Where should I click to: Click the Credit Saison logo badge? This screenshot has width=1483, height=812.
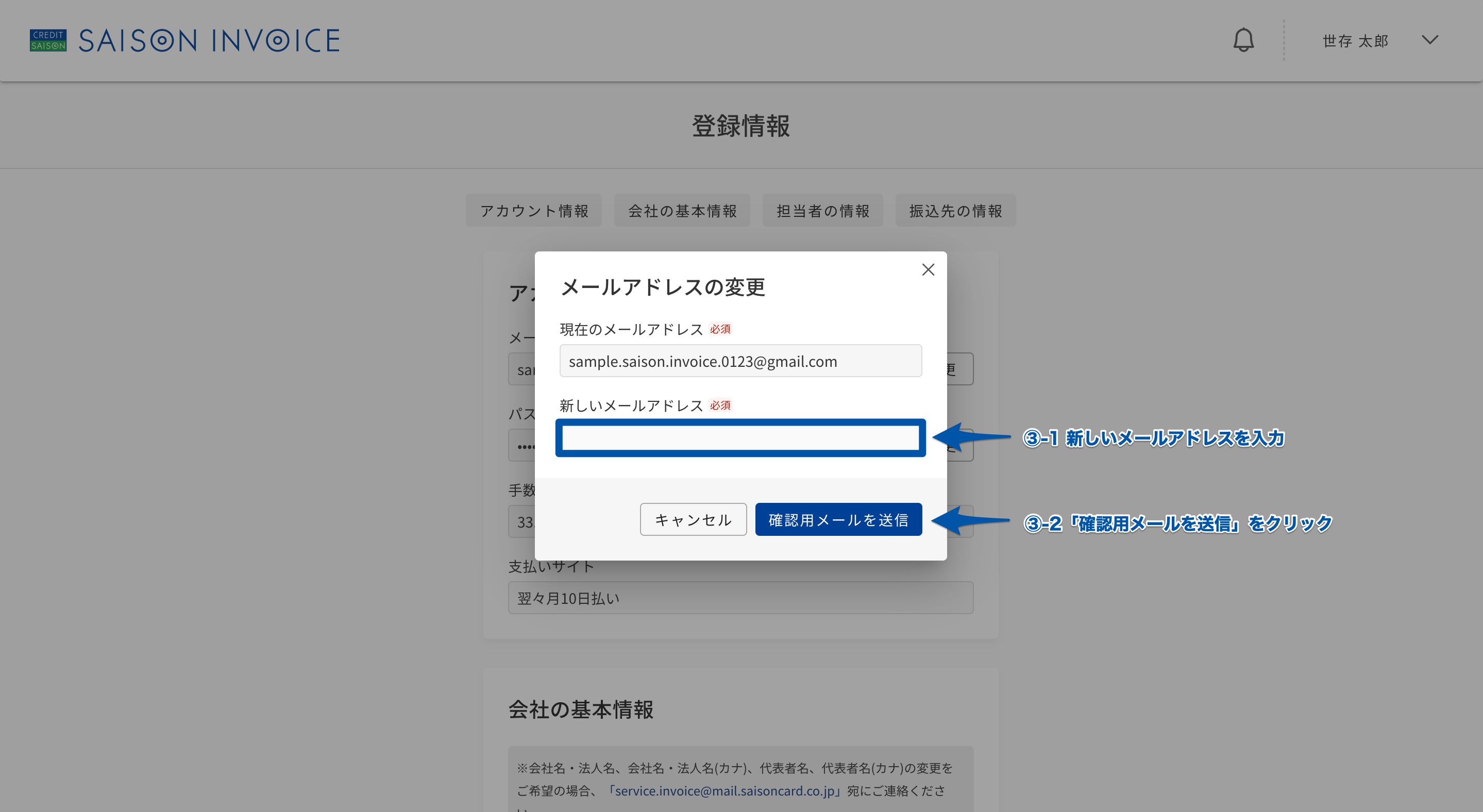[48, 40]
